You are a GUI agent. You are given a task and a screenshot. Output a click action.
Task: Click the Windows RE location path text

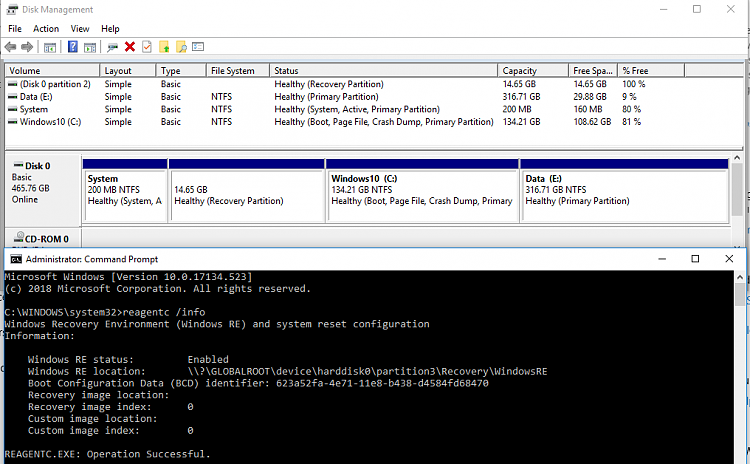point(367,371)
